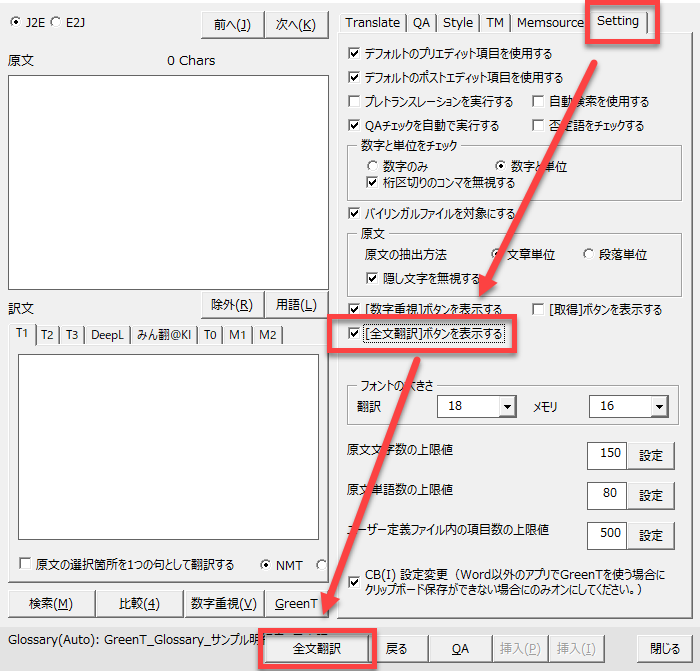Screen dimensions: 700x671
Task: Click the 全文翻訳 button
Action: point(316,649)
